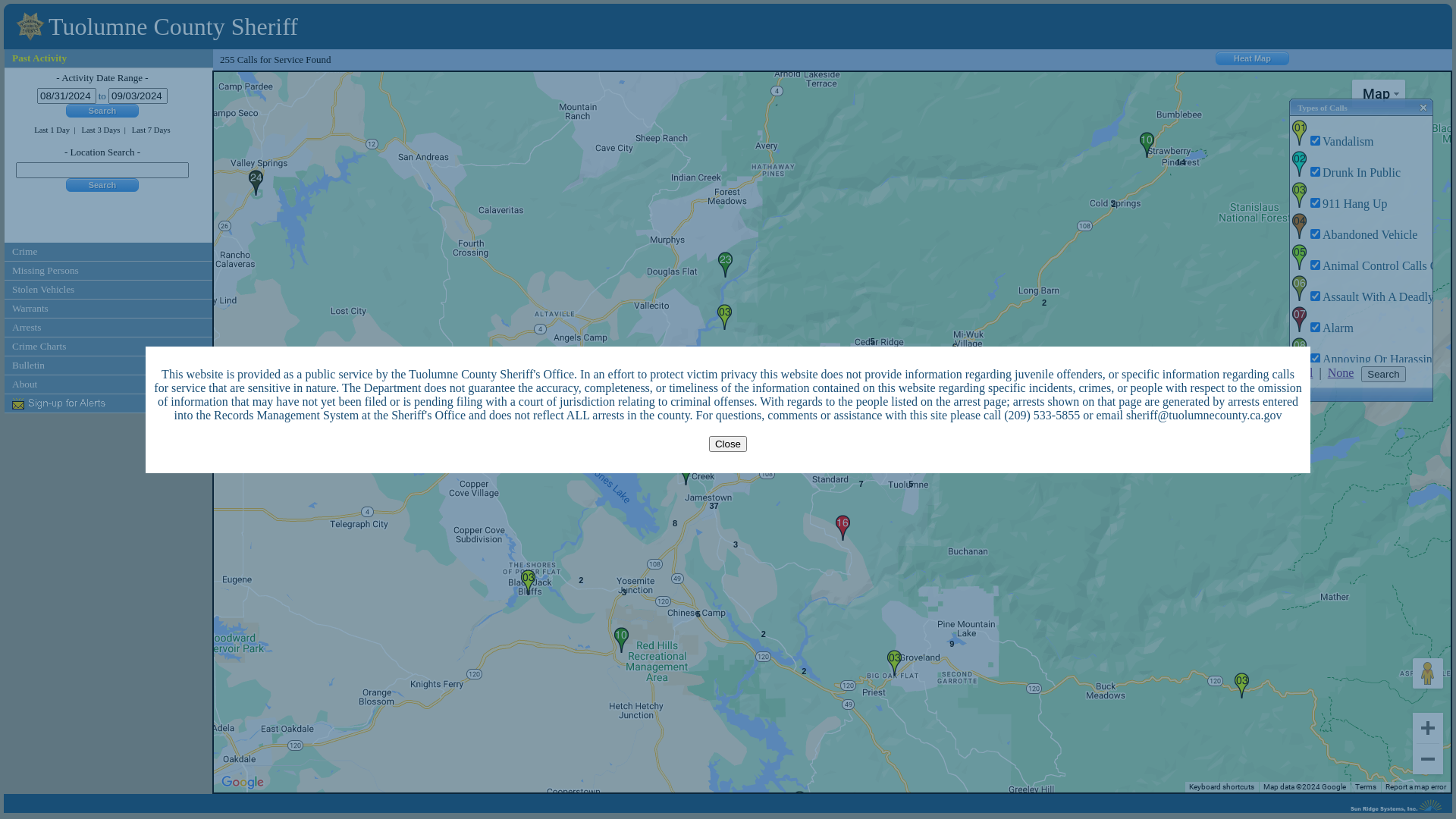Image resolution: width=1456 pixels, height=819 pixels.
Task: Click map marker 10 near Strawberry
Action: point(1147,145)
